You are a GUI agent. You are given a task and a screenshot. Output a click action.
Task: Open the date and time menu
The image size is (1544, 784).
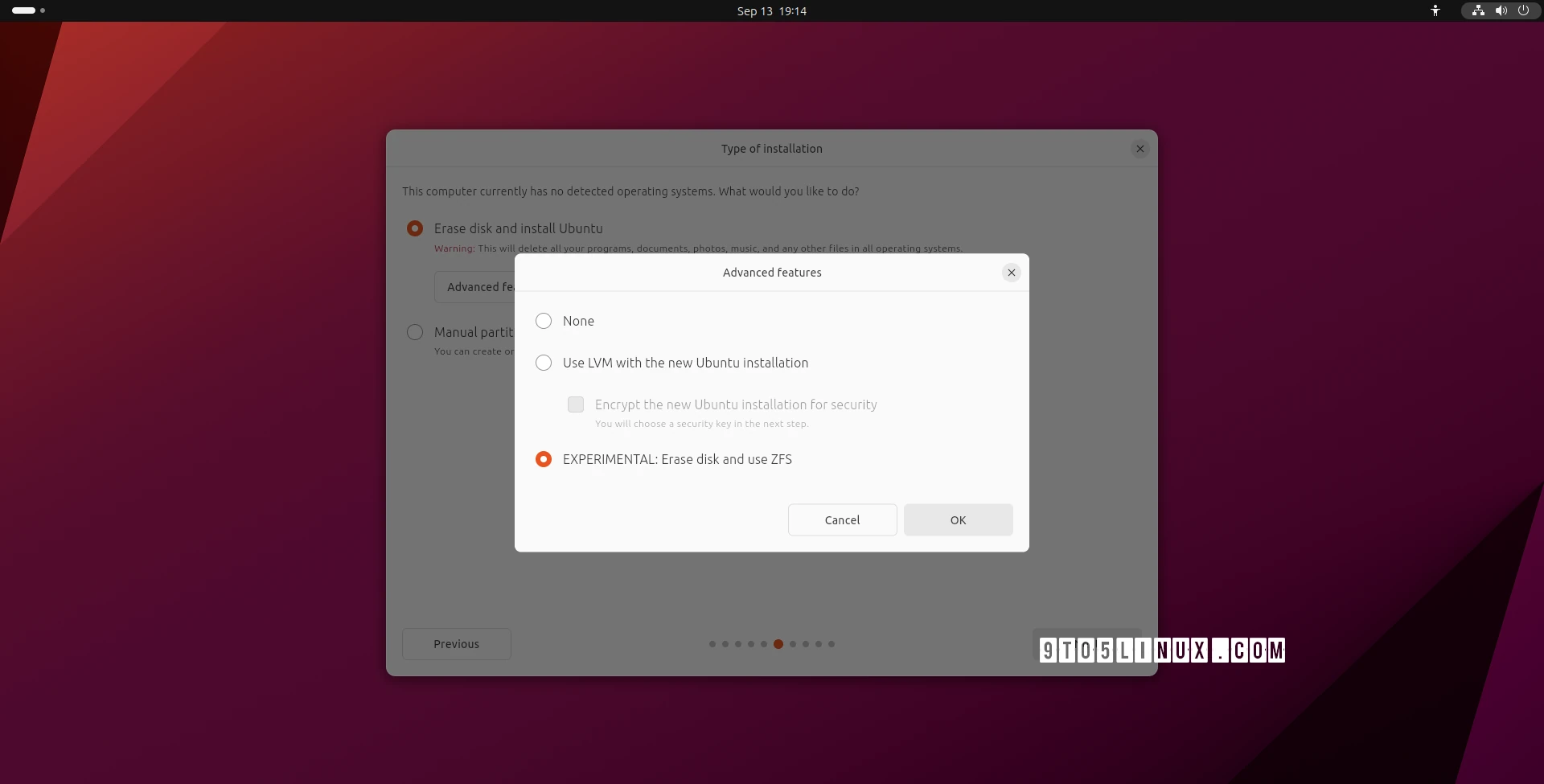[x=771, y=10]
